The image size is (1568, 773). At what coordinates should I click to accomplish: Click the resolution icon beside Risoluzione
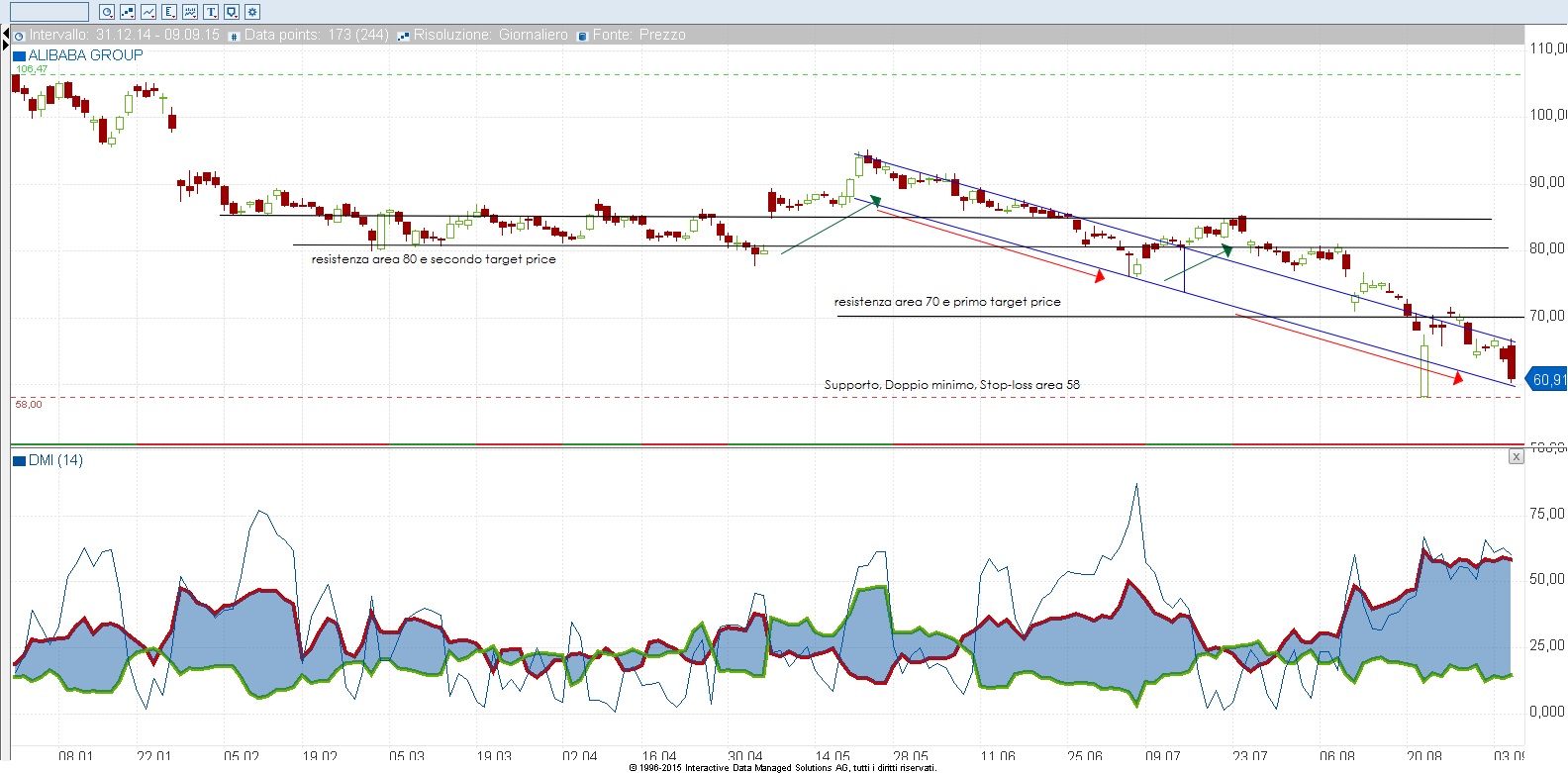[403, 37]
